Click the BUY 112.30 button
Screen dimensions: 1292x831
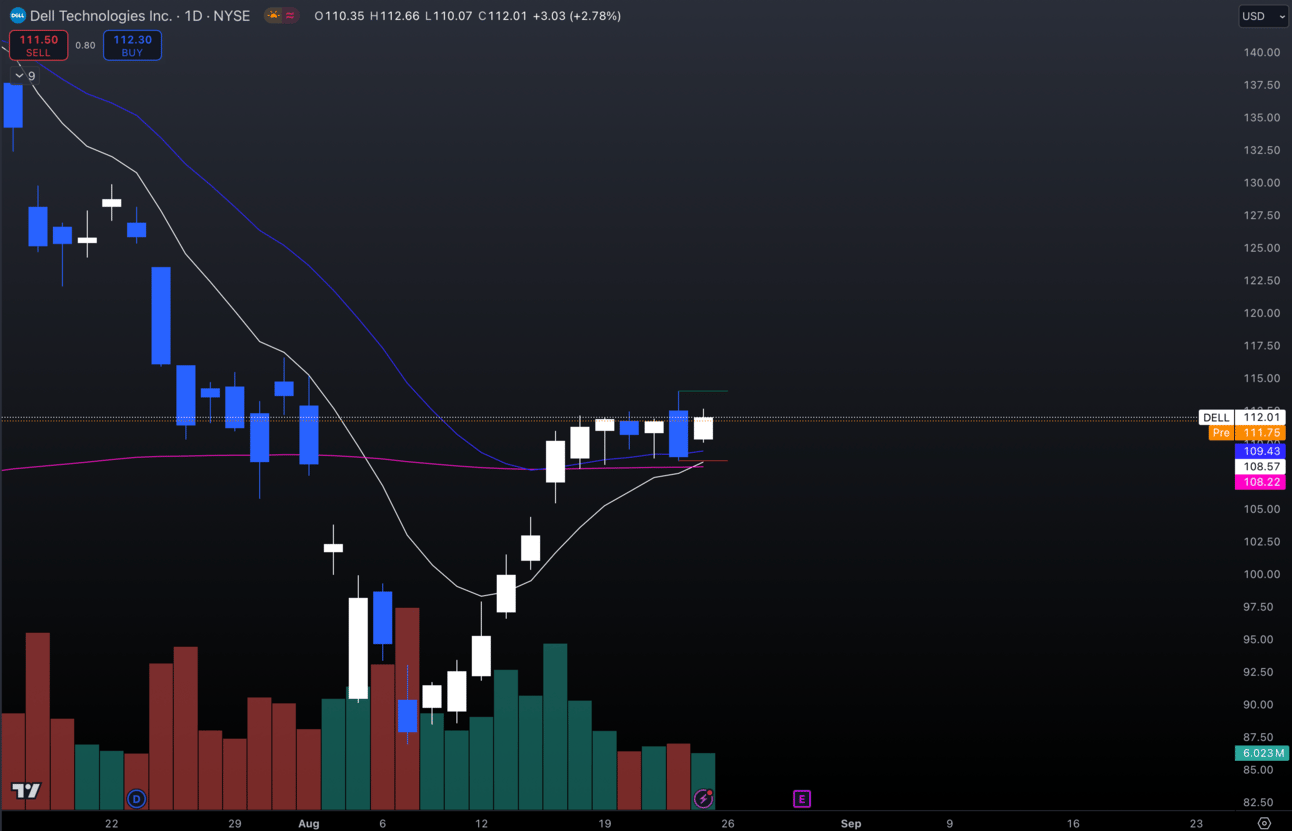coord(132,45)
